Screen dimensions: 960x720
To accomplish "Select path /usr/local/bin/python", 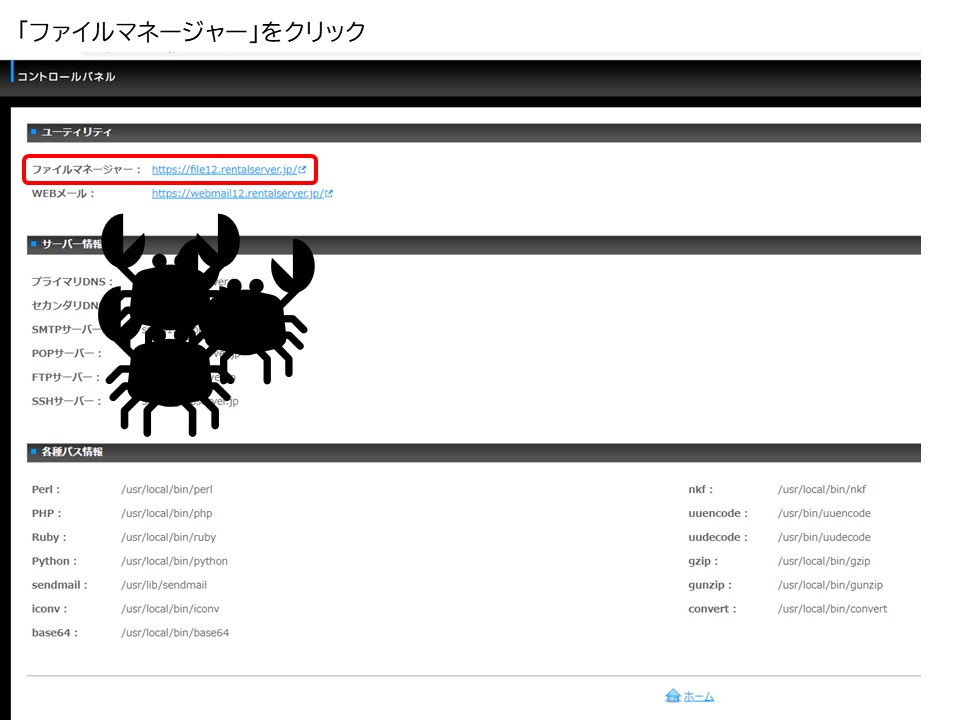I will (174, 561).
